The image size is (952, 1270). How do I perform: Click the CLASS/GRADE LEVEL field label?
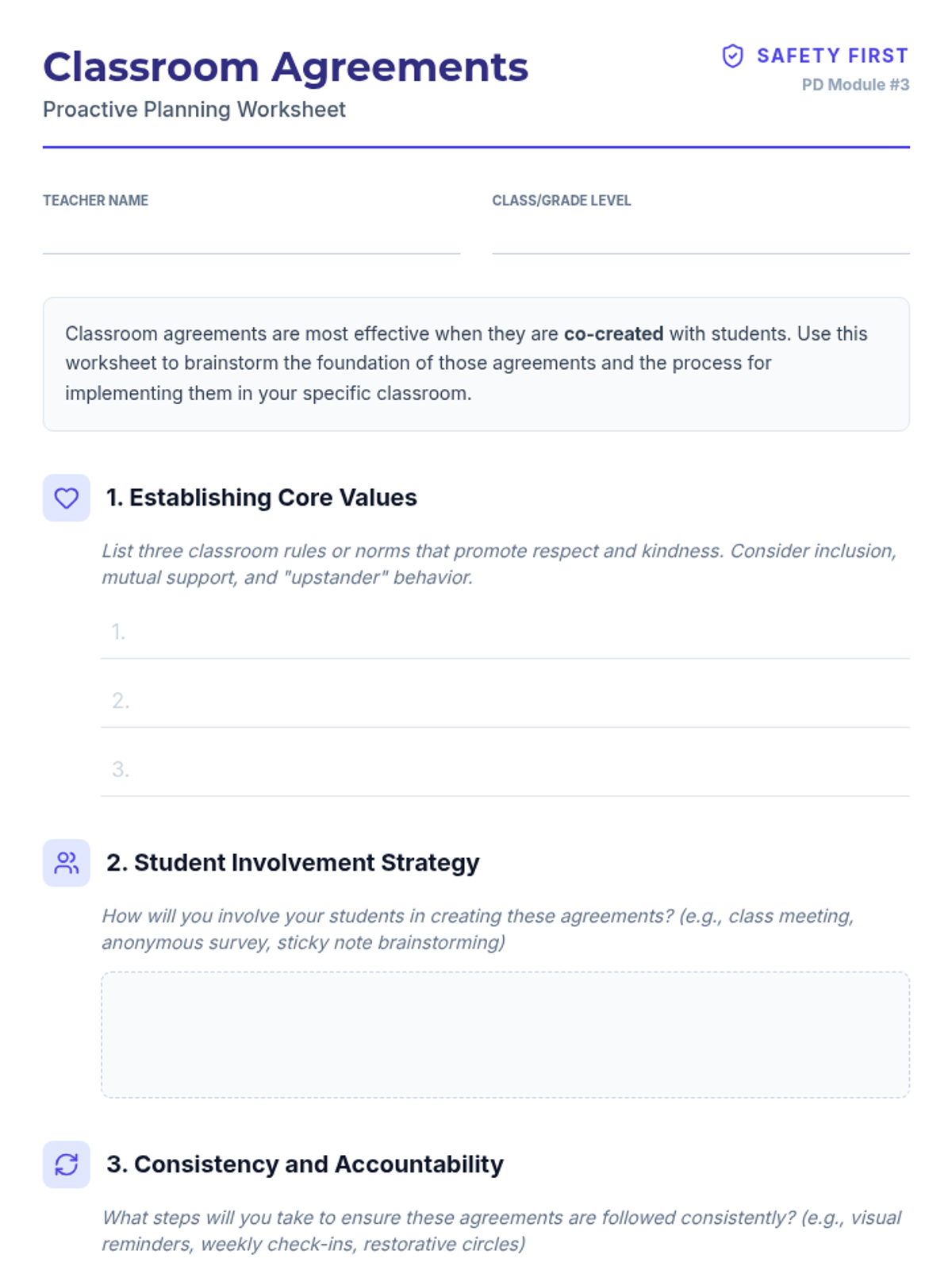[x=562, y=201]
